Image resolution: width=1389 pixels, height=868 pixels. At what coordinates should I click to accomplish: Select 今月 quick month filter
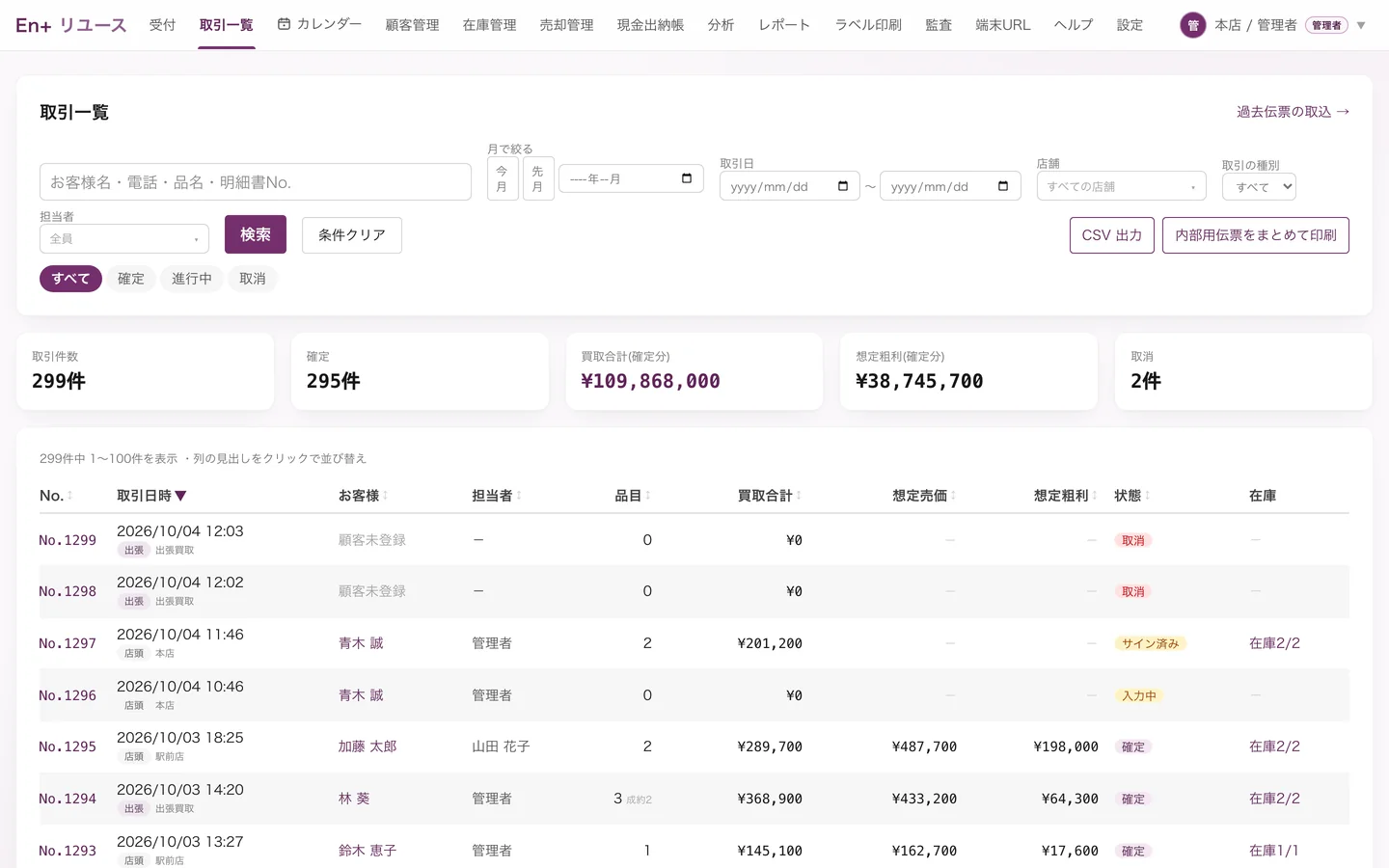click(502, 178)
